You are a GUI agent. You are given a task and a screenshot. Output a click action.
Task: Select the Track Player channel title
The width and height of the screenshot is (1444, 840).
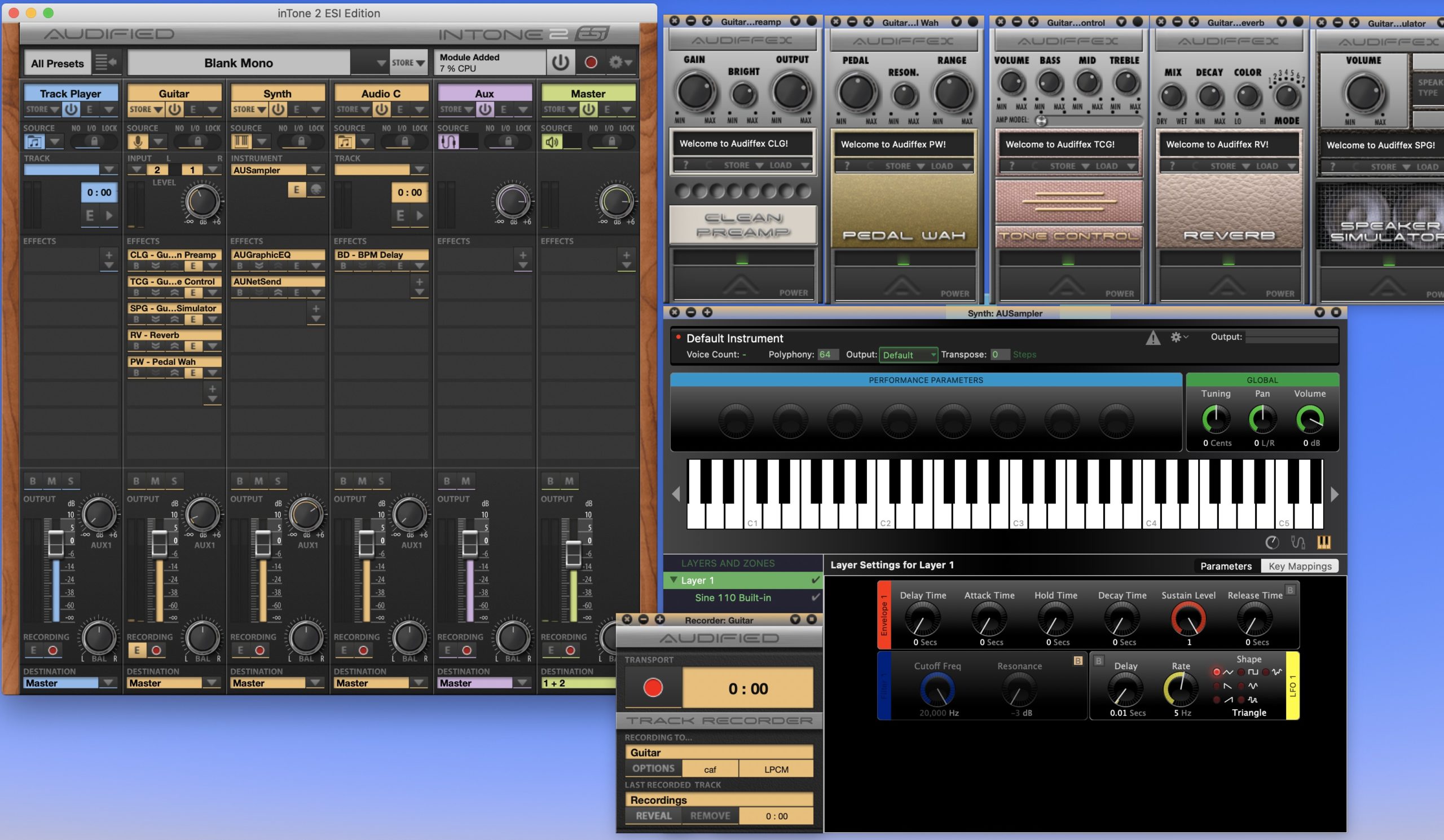click(x=71, y=94)
